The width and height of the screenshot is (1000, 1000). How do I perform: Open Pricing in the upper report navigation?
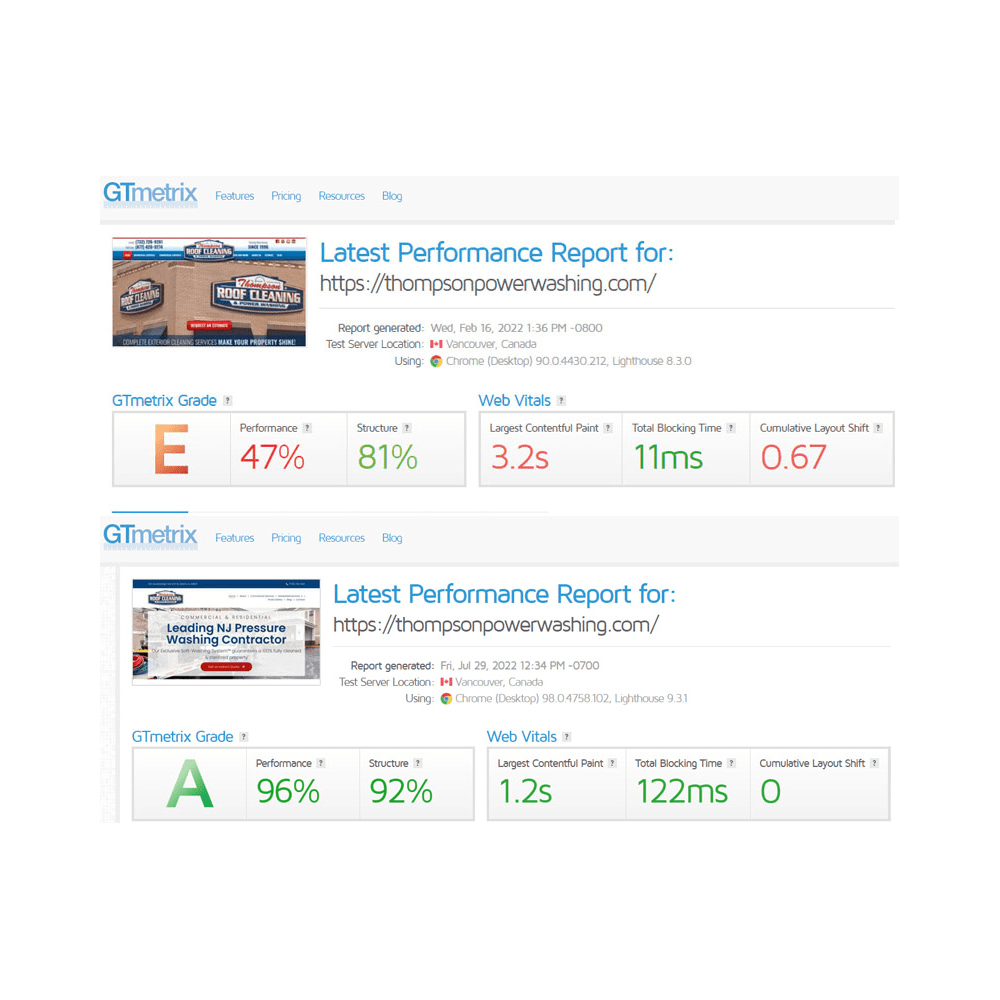(286, 196)
